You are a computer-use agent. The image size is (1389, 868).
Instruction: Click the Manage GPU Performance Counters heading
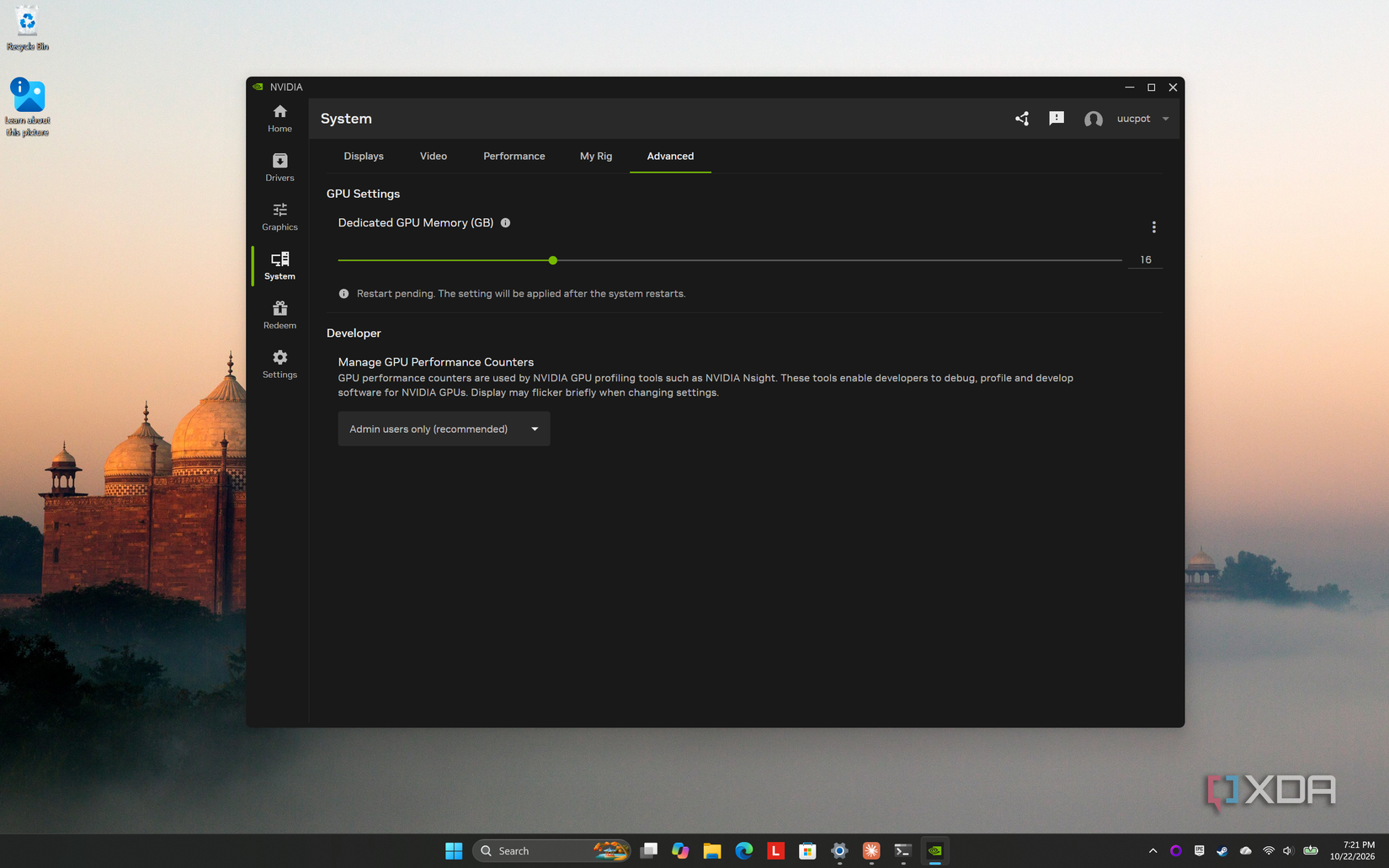pos(436,362)
